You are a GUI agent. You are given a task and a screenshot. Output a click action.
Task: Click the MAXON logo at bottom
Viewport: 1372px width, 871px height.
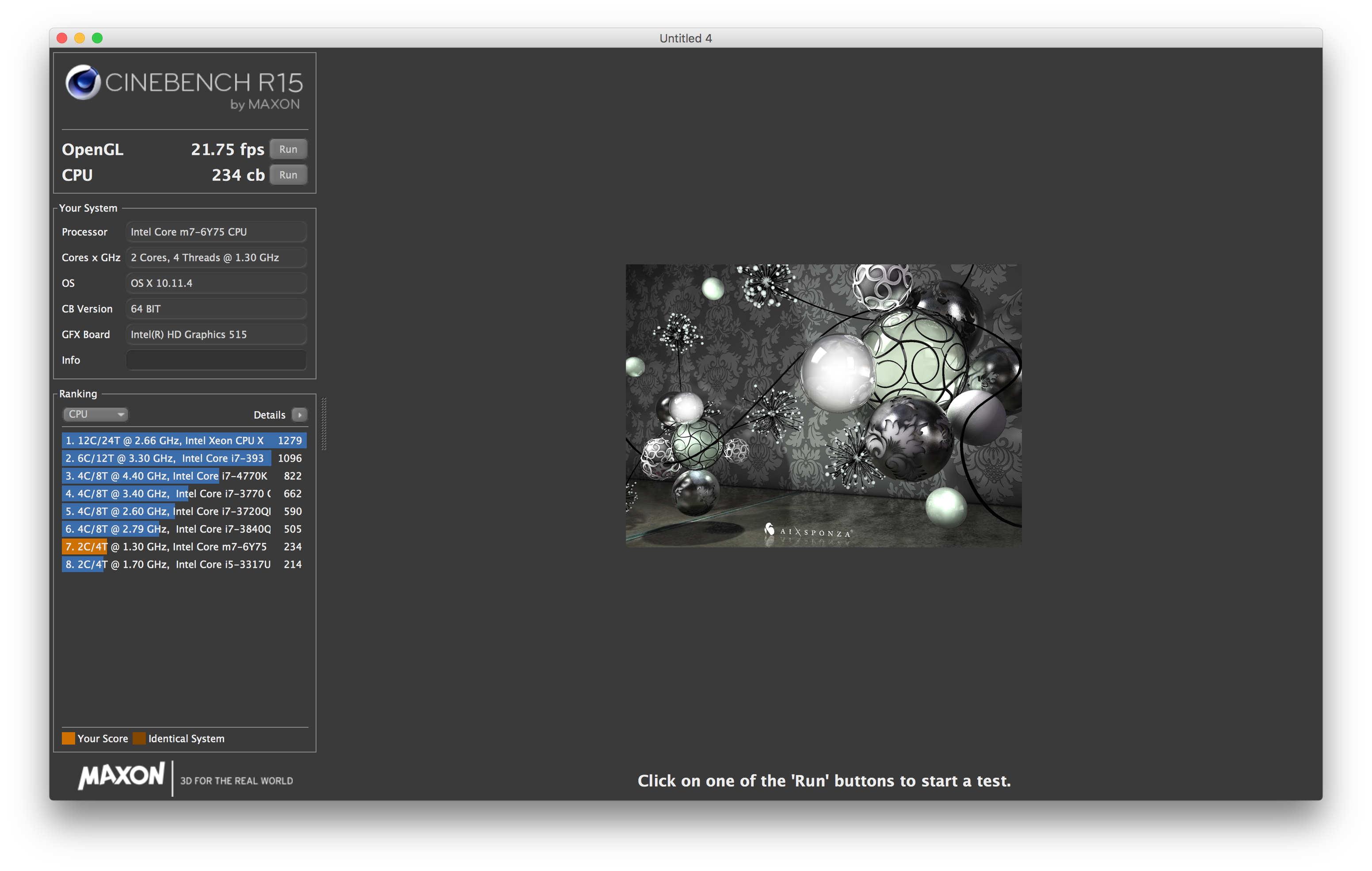pos(122,776)
